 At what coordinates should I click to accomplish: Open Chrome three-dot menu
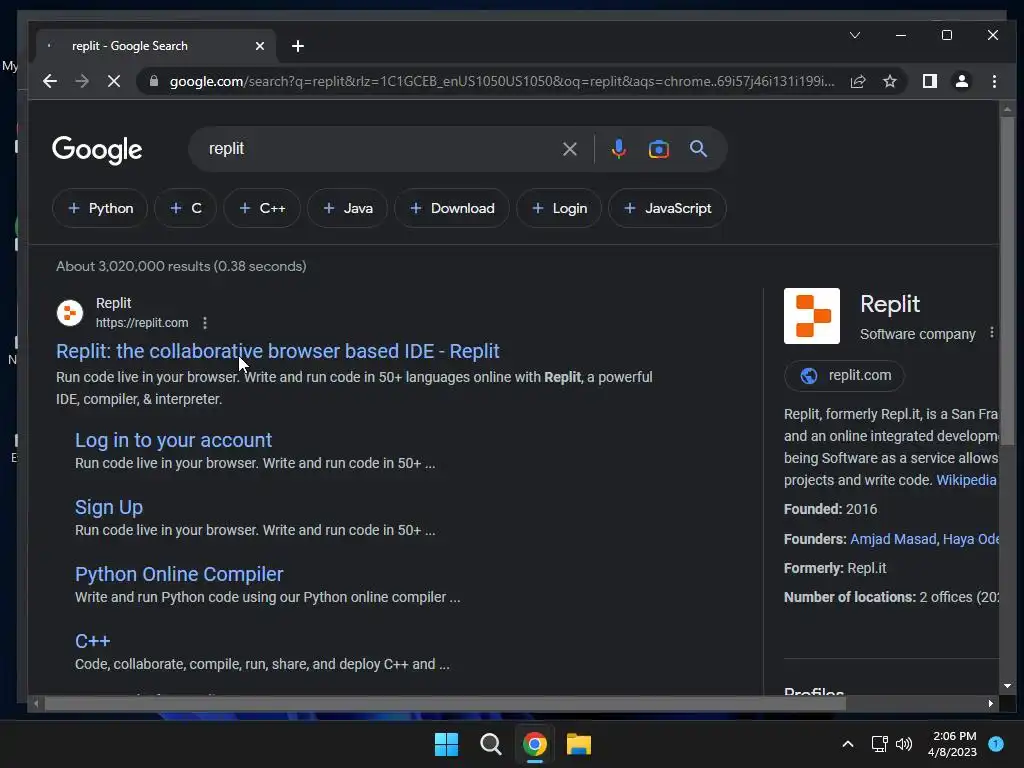coord(994,81)
